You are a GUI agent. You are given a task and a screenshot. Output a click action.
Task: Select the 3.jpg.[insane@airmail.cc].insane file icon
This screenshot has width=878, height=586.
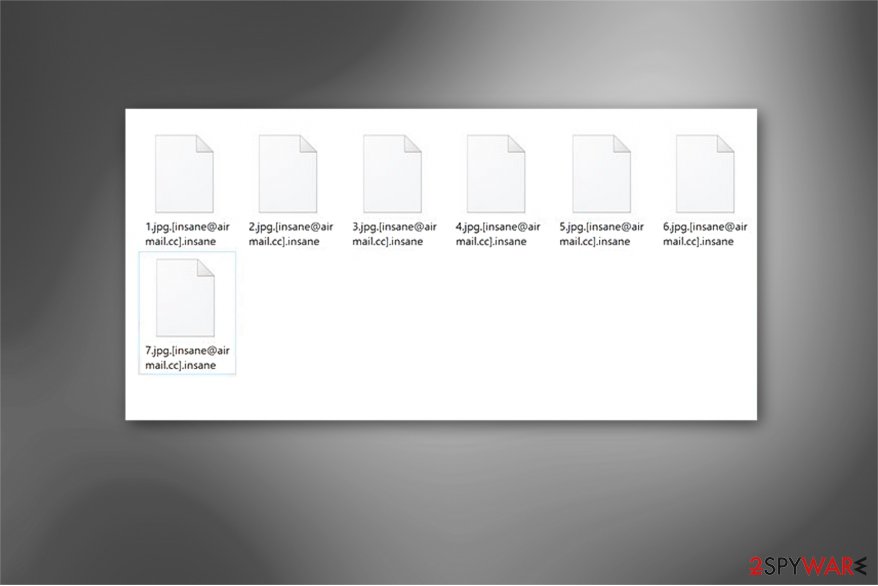point(392,174)
